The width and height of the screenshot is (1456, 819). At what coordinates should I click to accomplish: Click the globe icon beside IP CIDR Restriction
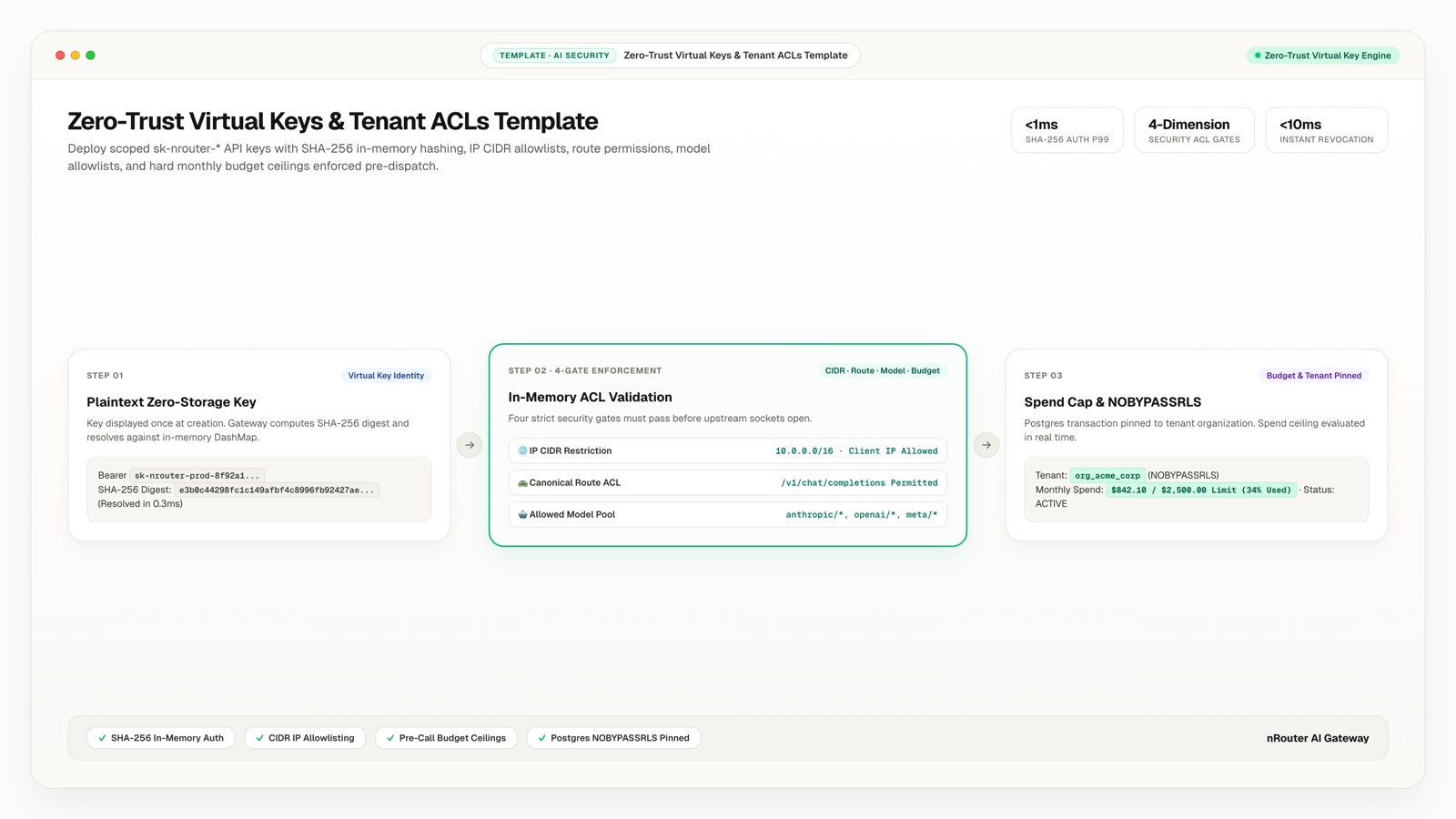point(523,450)
